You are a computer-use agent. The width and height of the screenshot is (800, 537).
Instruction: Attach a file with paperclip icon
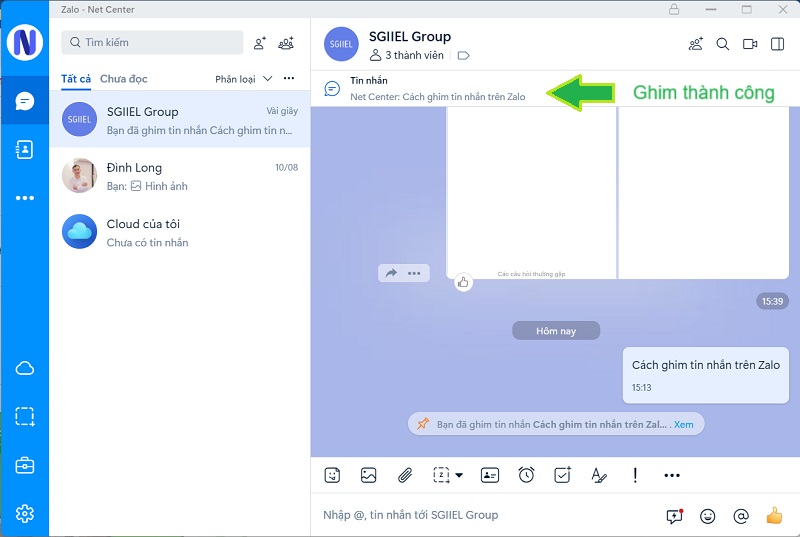point(405,475)
